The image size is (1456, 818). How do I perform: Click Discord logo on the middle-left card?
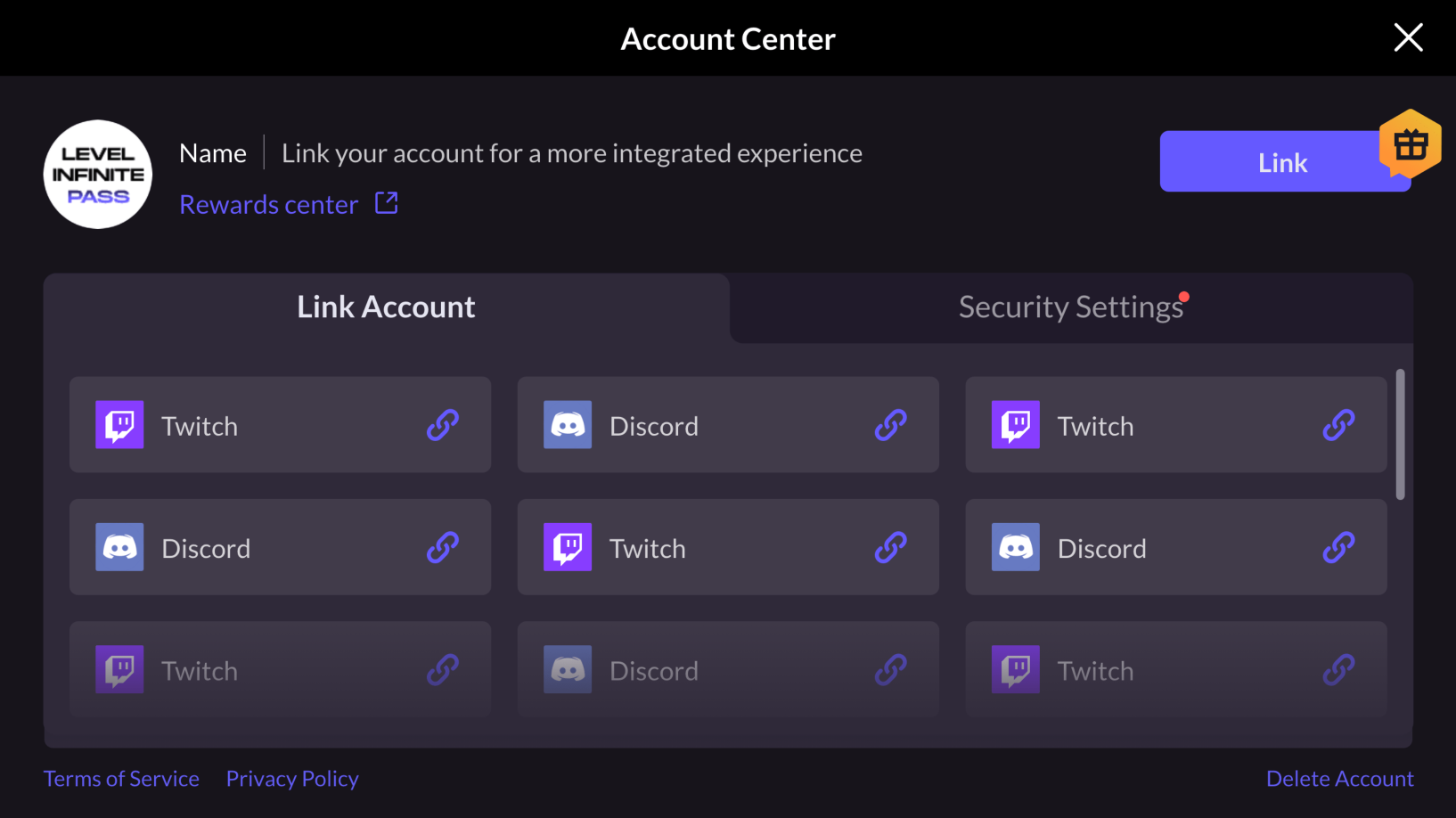click(x=119, y=546)
